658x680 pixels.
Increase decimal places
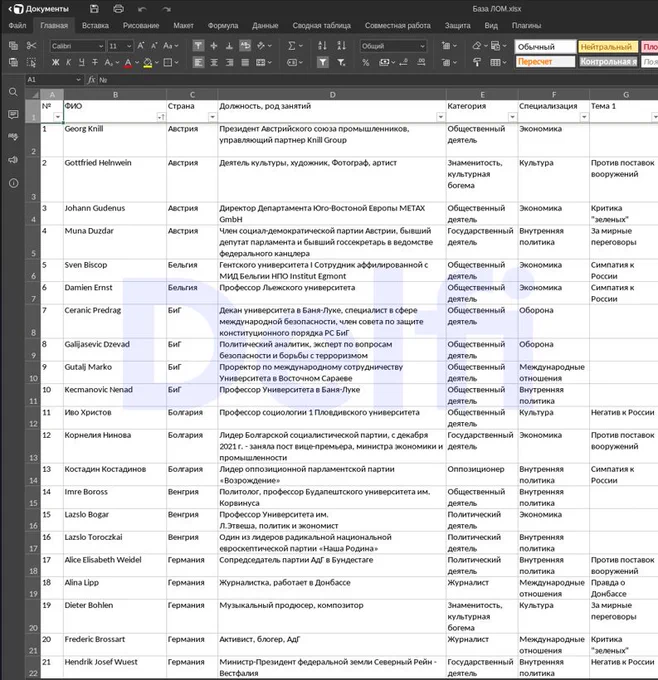(421, 62)
